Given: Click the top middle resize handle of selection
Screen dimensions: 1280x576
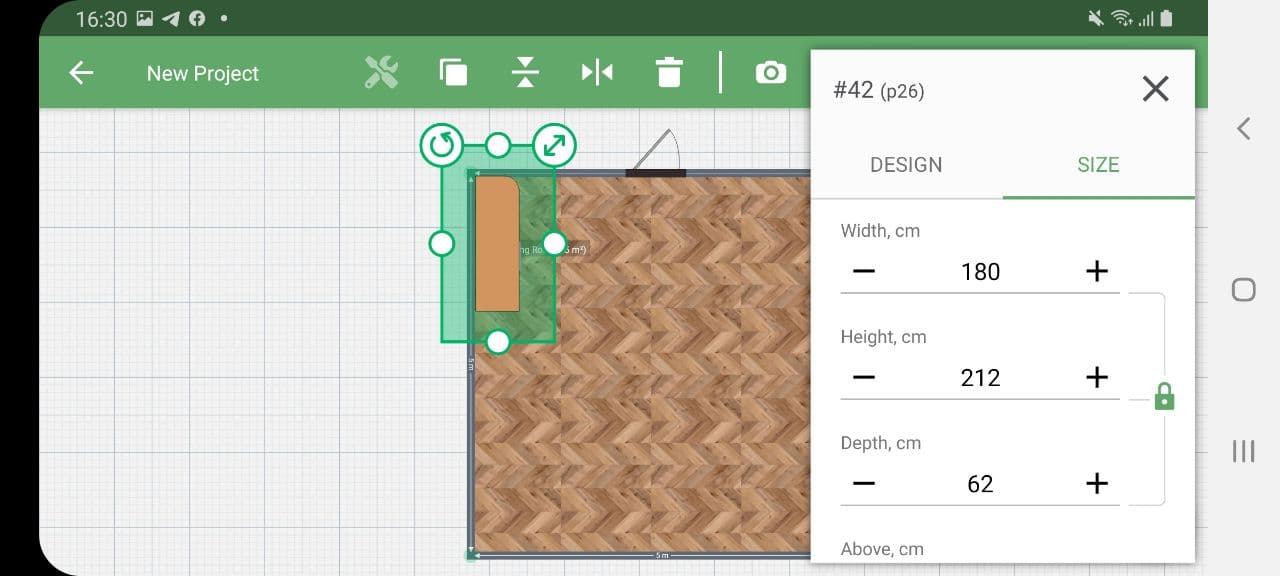Looking at the screenshot, I should click(x=498, y=146).
